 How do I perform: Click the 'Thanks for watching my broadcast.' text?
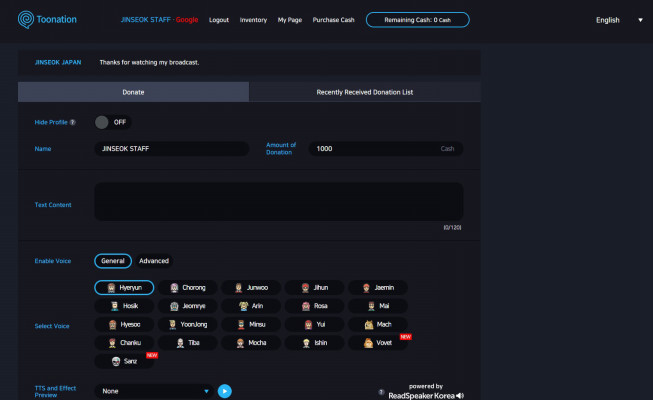149,62
